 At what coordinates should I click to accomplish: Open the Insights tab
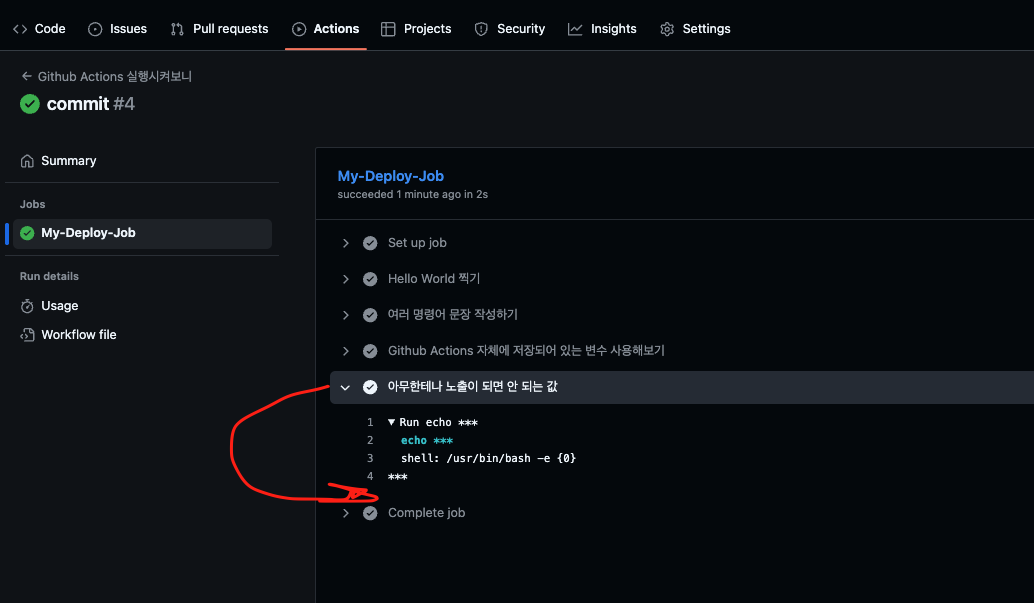coord(602,28)
